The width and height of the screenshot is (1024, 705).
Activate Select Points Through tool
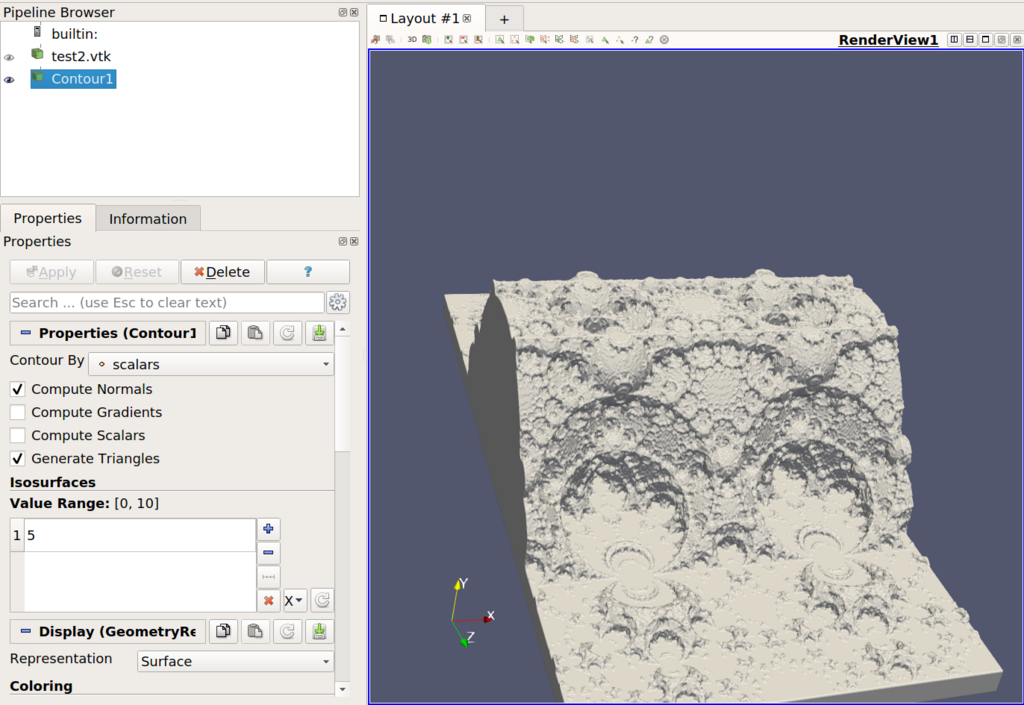coord(545,39)
